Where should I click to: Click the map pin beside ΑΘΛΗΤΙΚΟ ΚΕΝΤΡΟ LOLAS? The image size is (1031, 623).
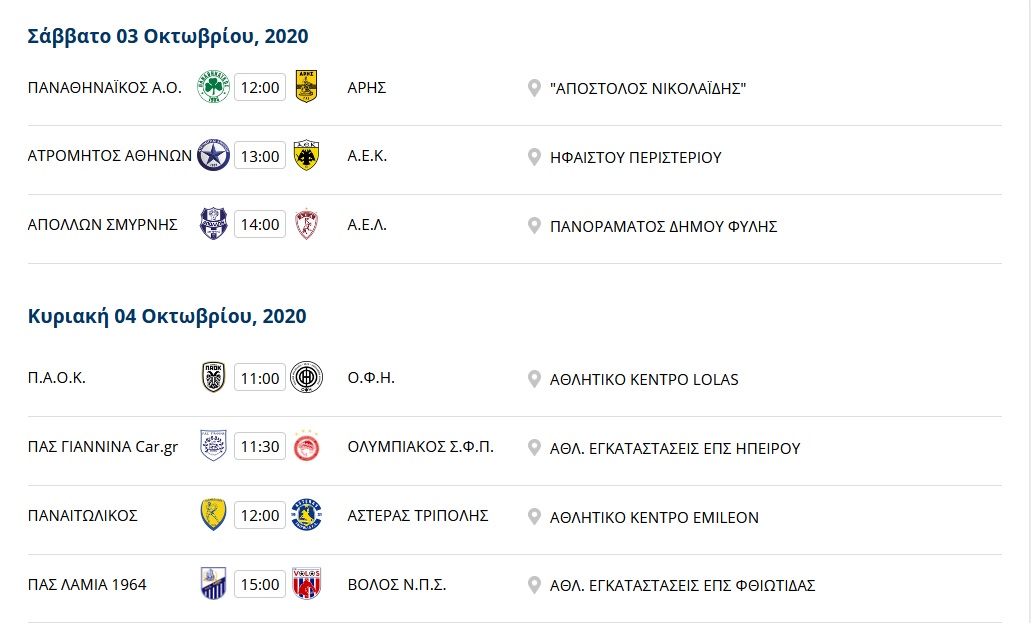point(535,379)
